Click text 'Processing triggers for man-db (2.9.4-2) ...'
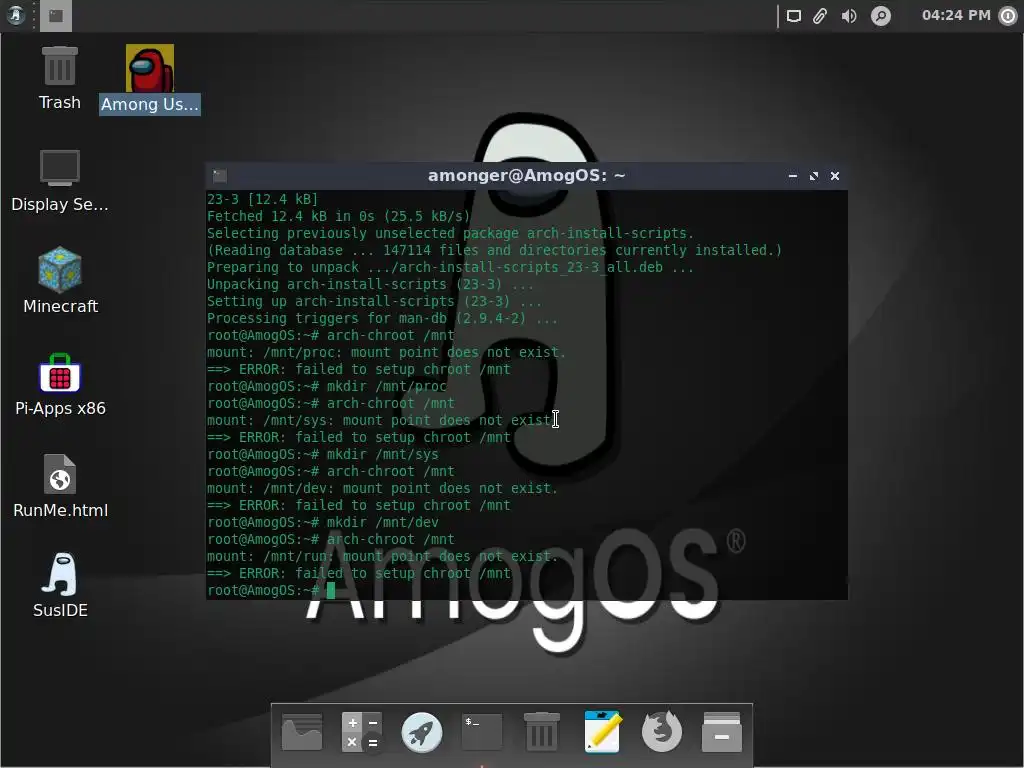 [383, 319]
